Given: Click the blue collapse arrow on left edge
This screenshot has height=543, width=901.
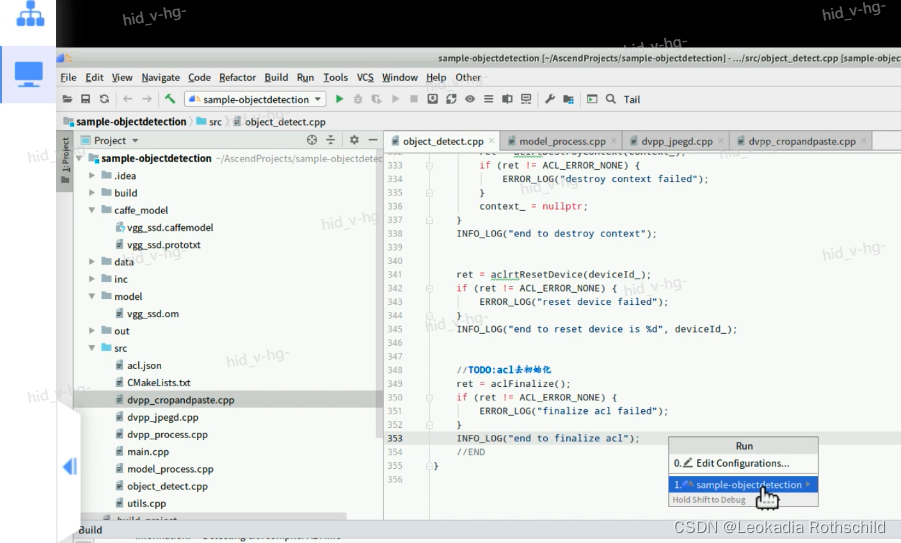Looking at the screenshot, I should (70, 466).
